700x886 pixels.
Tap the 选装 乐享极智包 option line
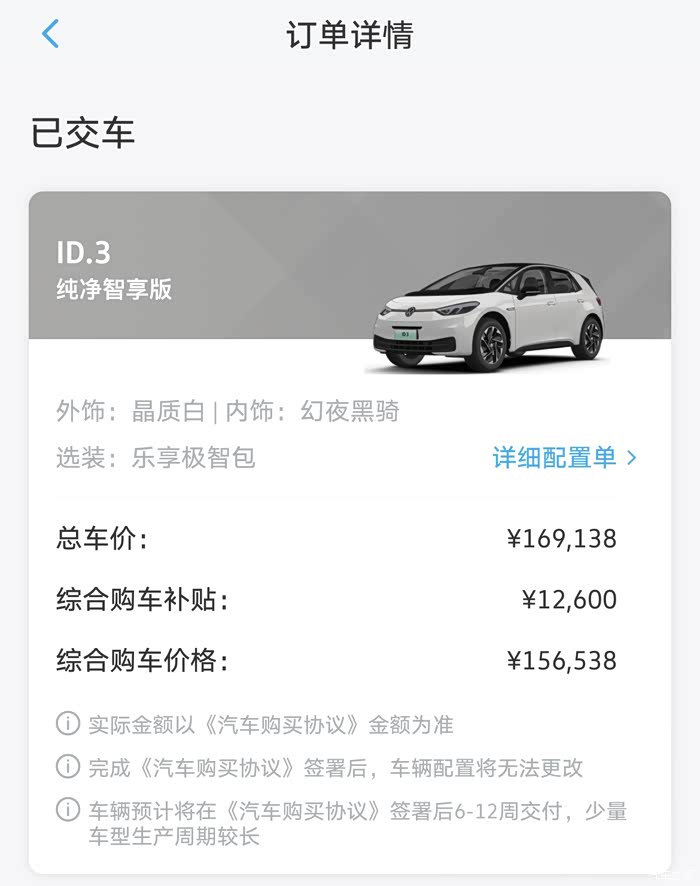[x=156, y=458]
